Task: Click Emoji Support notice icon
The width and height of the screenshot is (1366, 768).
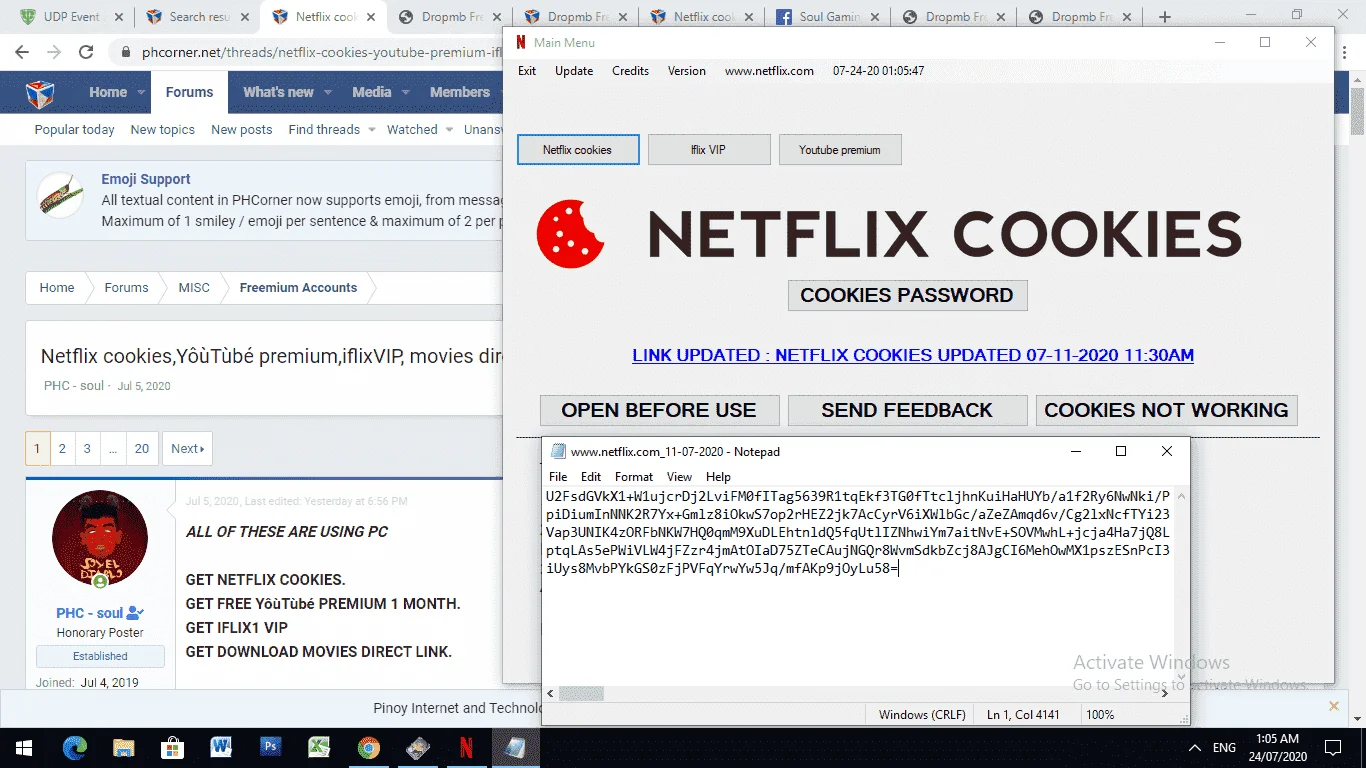Action: (61, 196)
